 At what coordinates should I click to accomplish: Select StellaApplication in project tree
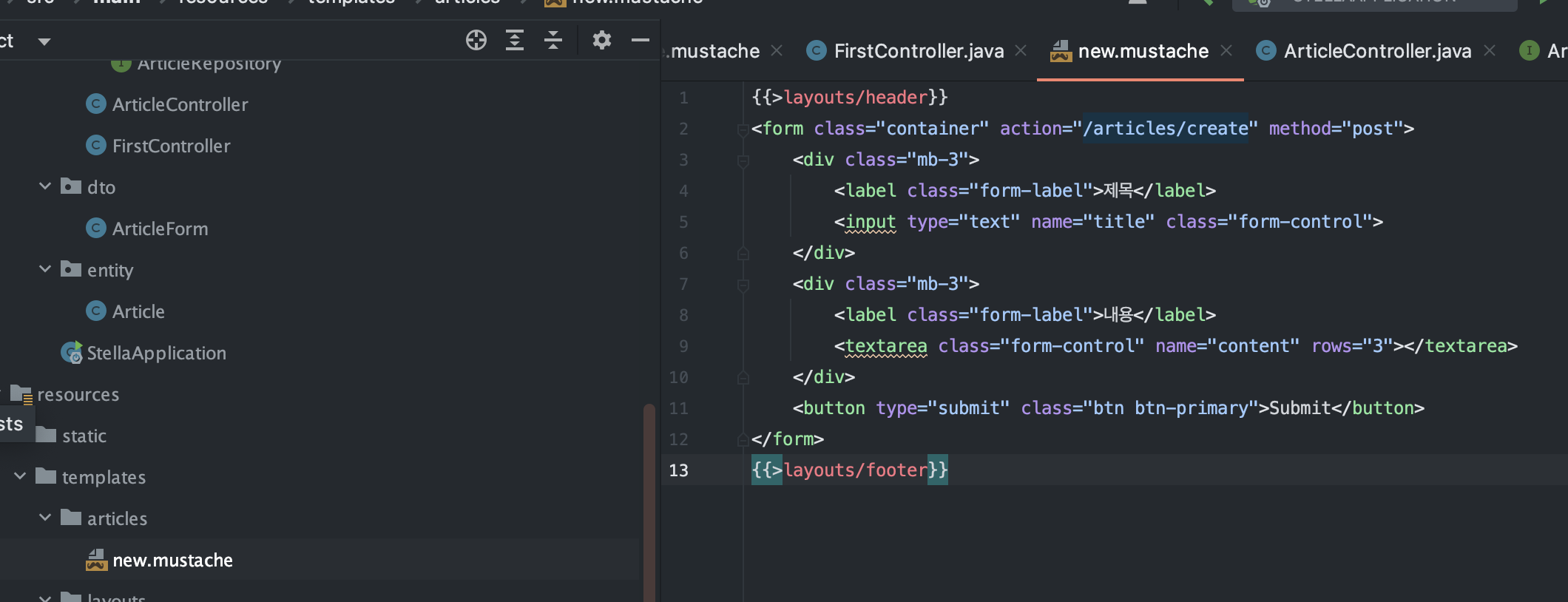tap(156, 353)
